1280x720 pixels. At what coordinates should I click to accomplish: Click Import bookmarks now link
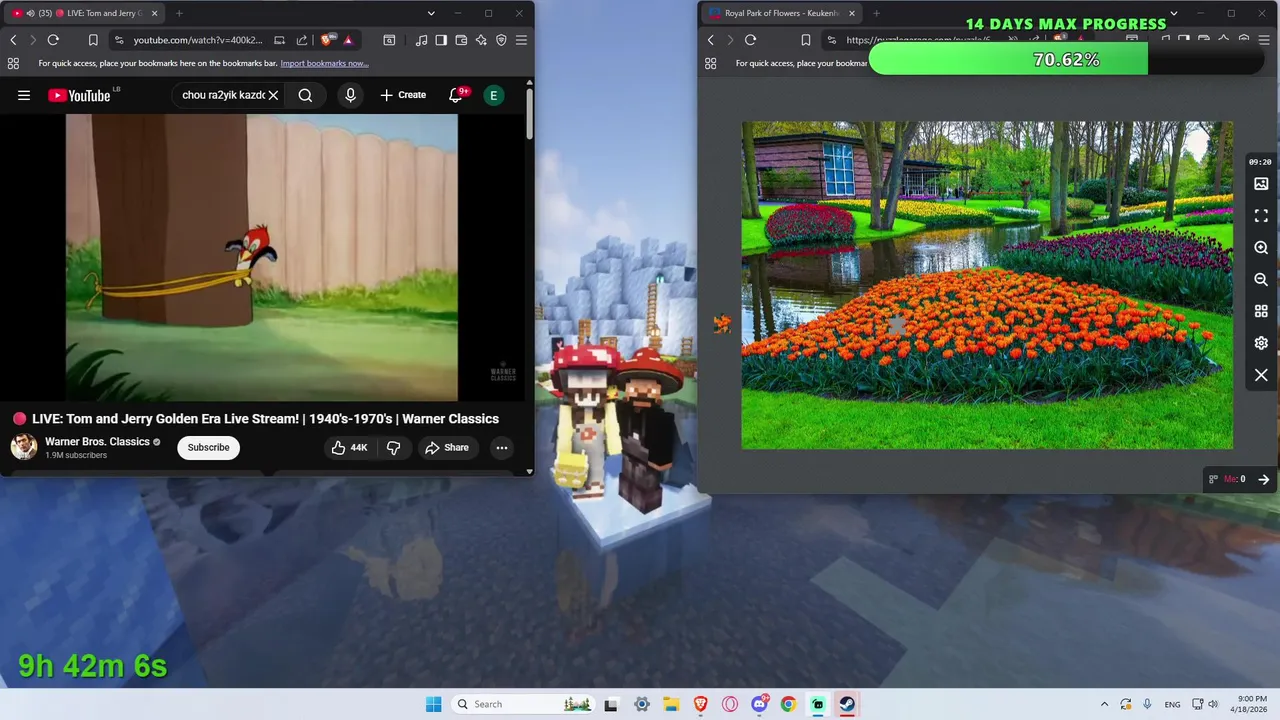point(324,63)
